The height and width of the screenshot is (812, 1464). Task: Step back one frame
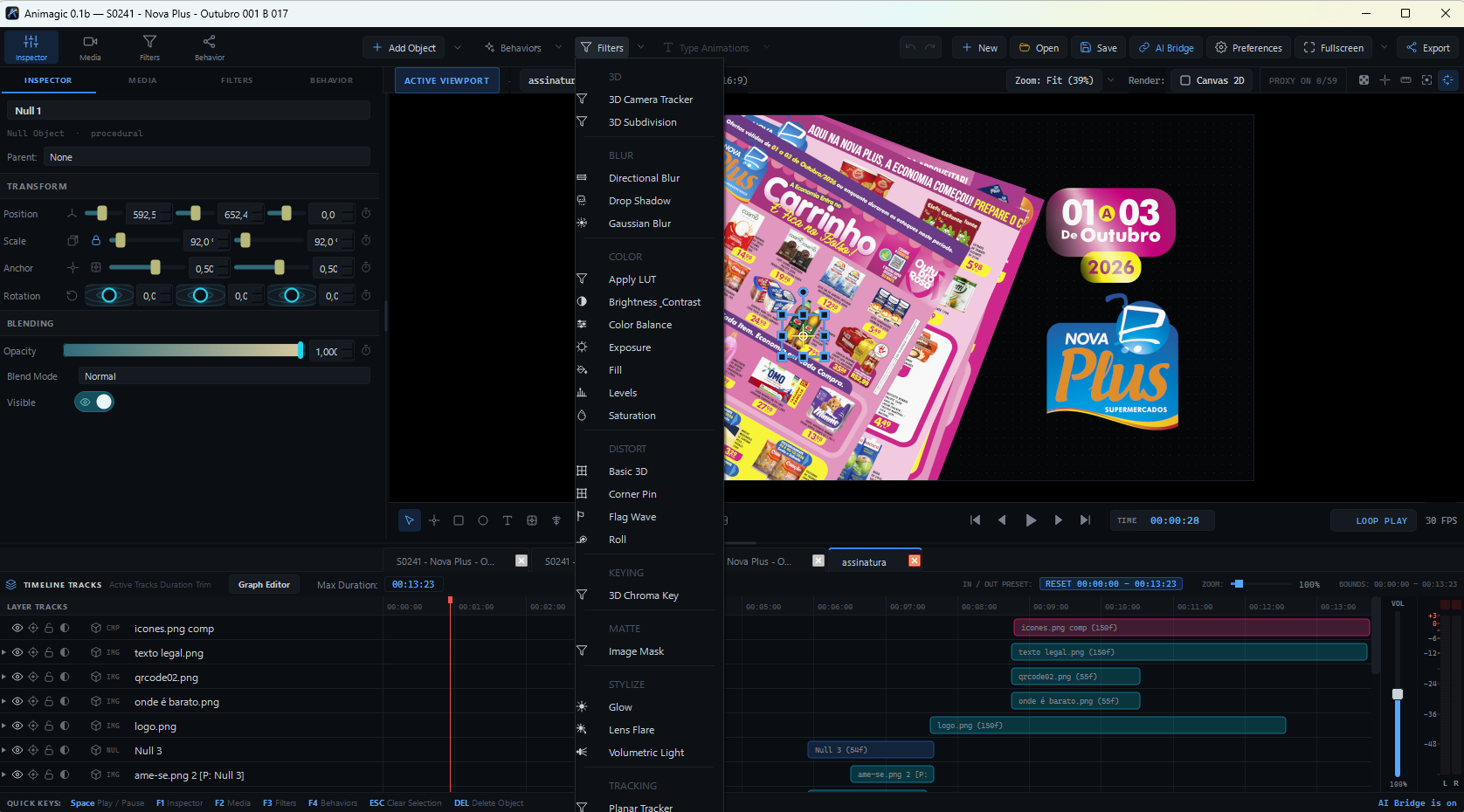[x=1002, y=520]
